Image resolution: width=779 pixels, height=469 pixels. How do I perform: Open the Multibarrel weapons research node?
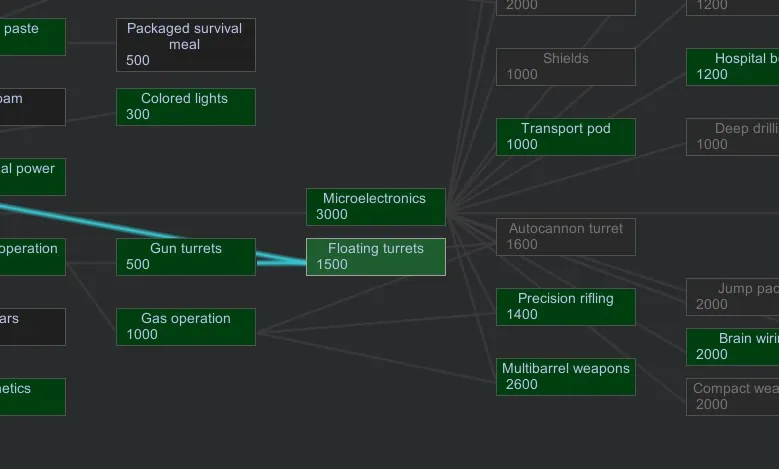(565, 377)
